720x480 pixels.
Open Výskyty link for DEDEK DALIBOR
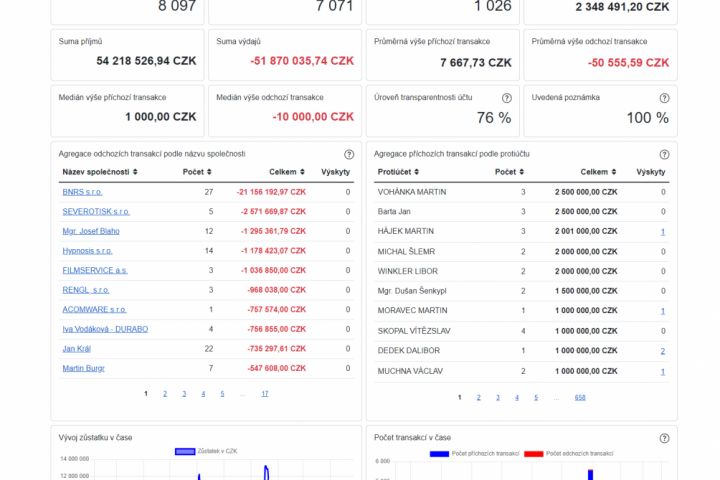click(x=663, y=351)
